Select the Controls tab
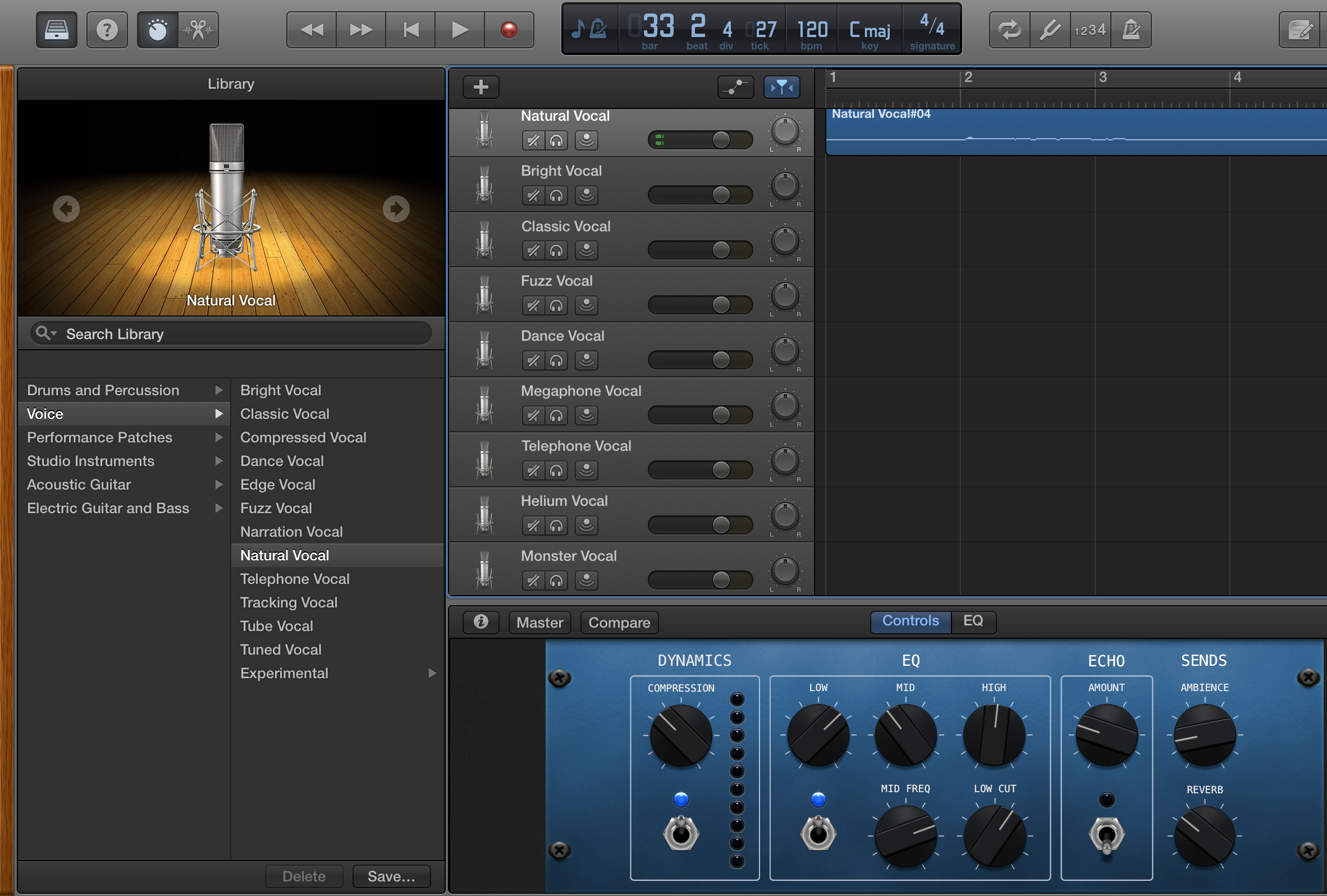The image size is (1327, 896). (x=910, y=621)
